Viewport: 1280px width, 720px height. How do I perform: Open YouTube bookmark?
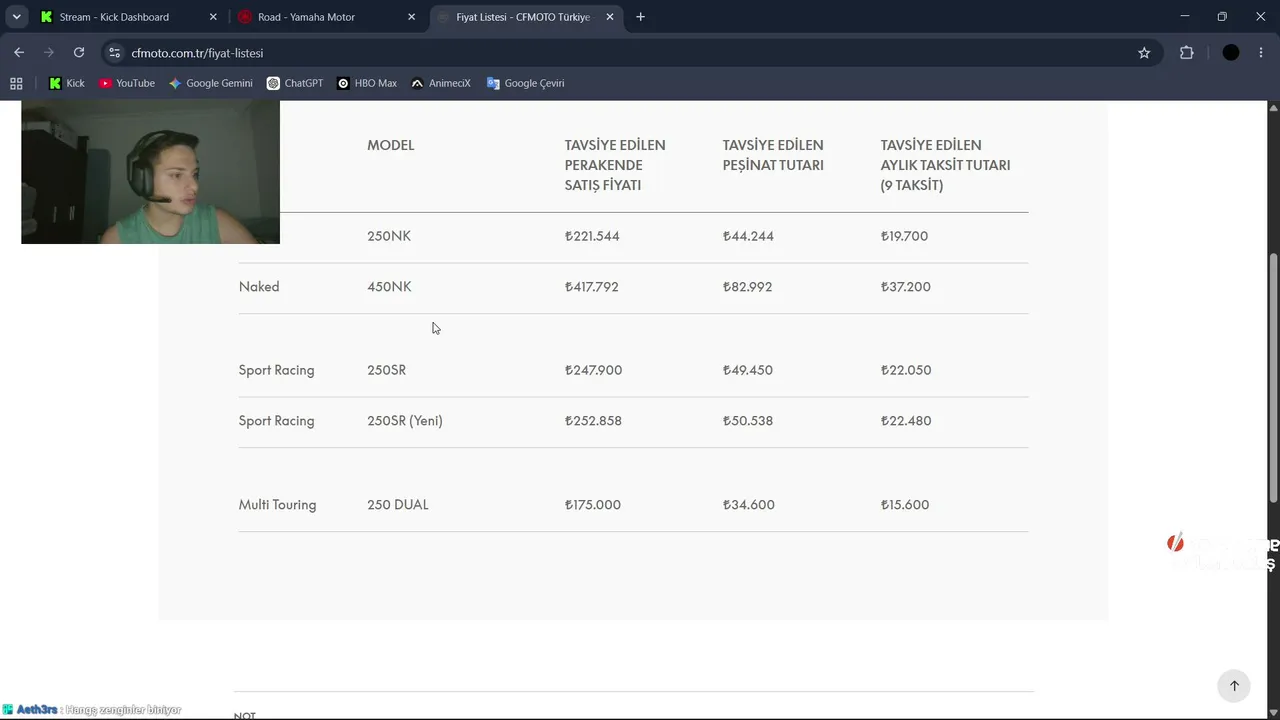127,83
